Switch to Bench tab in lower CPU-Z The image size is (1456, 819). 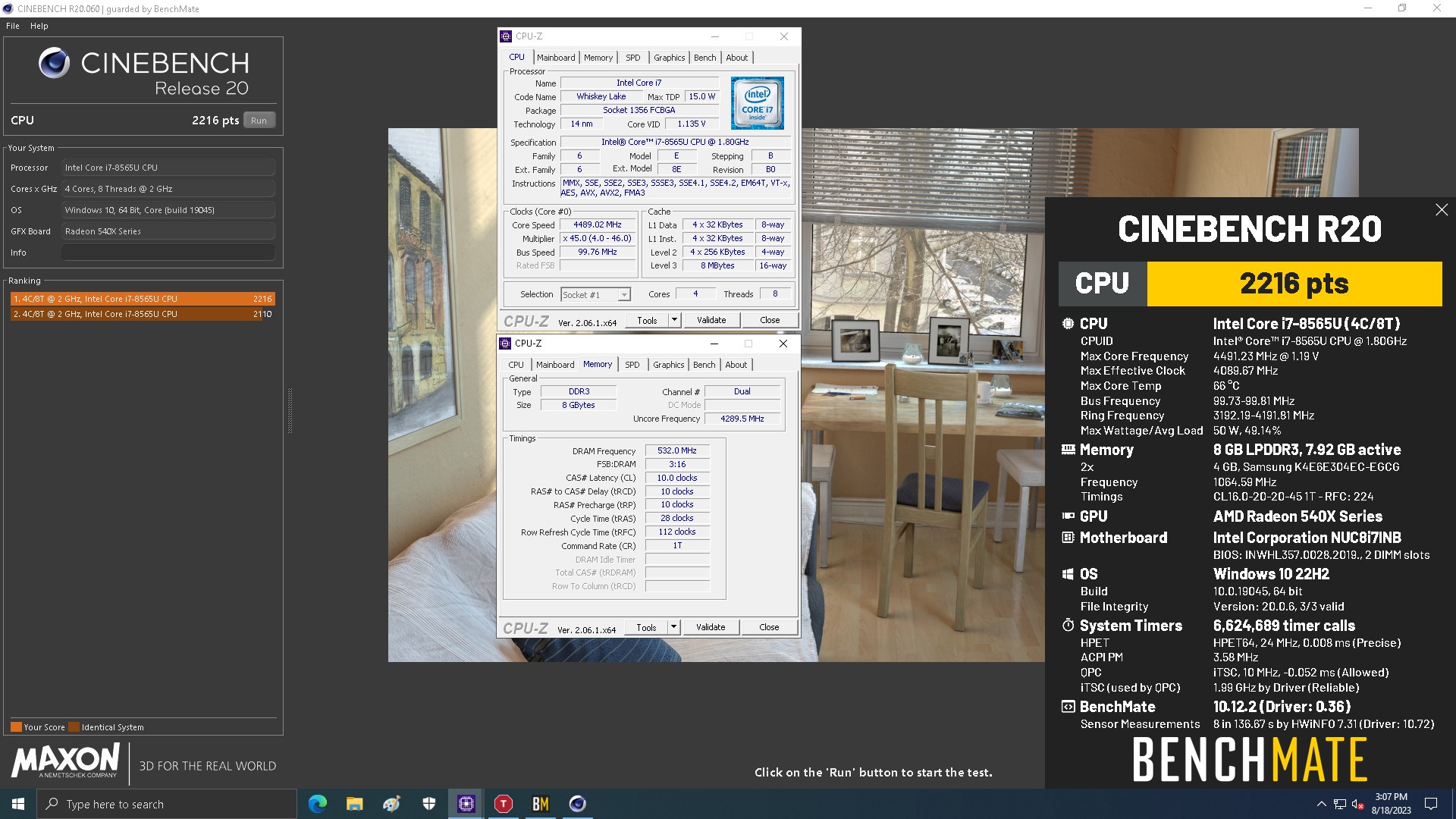pyautogui.click(x=704, y=365)
